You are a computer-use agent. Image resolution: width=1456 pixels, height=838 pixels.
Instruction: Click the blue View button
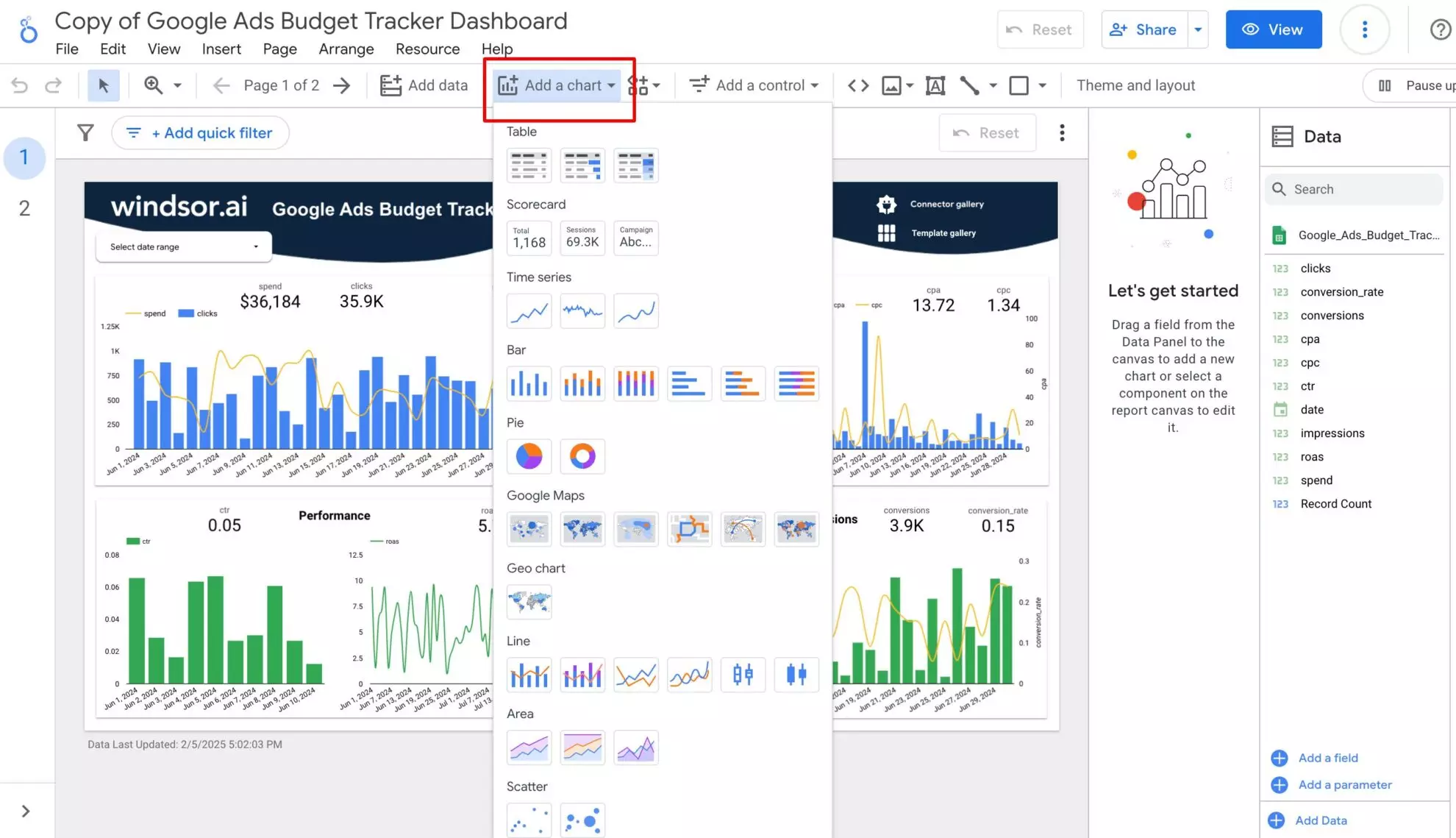(1273, 29)
